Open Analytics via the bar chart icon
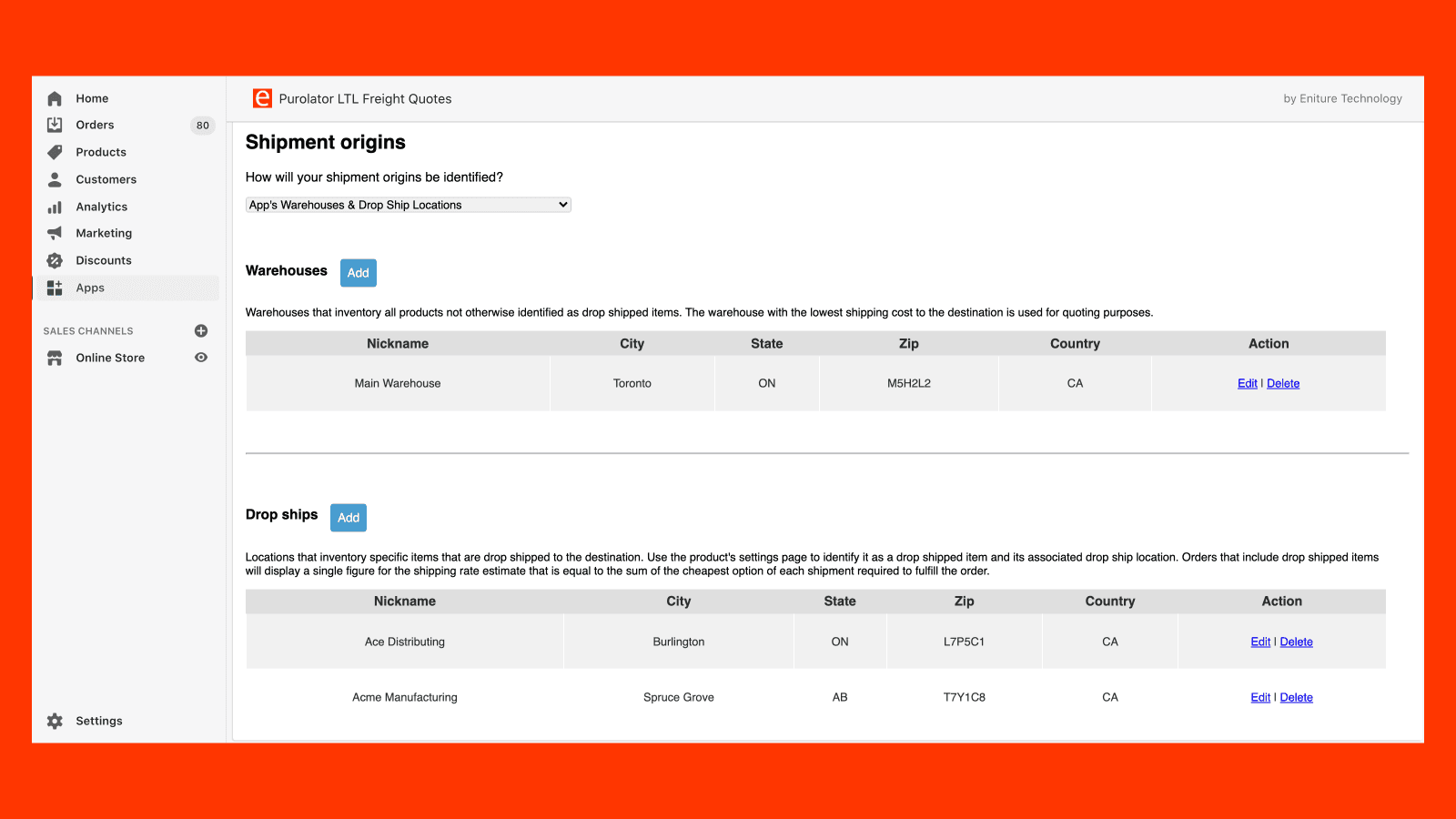This screenshot has width=1456, height=819. tap(55, 207)
